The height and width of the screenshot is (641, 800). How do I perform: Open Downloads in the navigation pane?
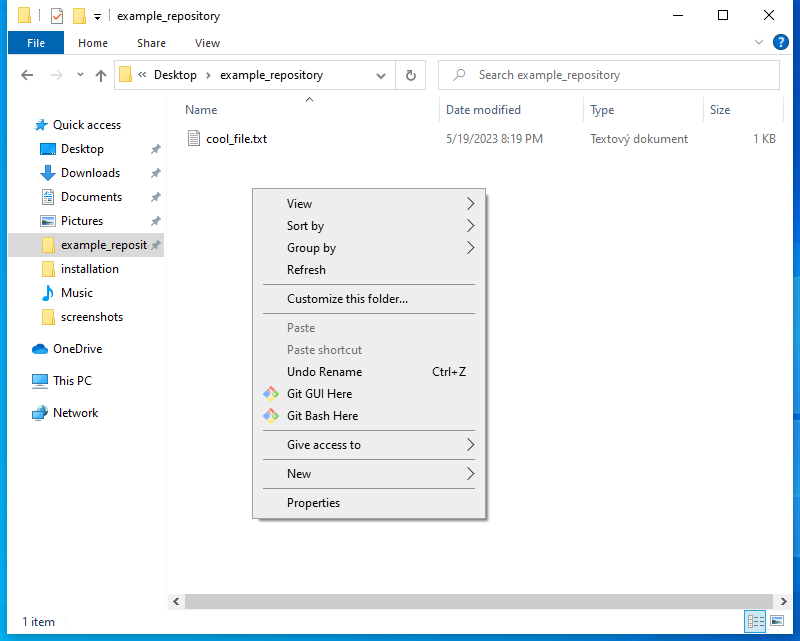coord(90,173)
